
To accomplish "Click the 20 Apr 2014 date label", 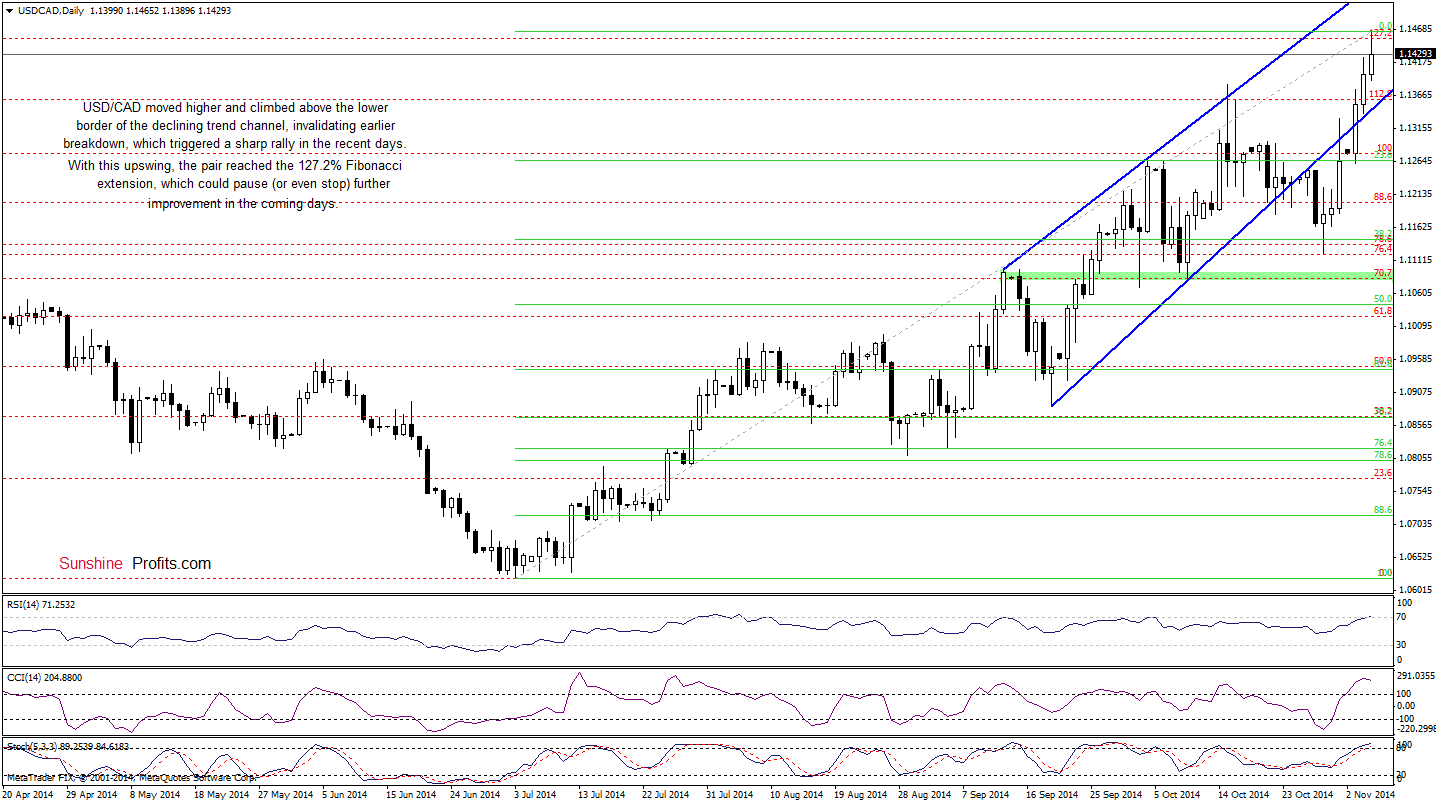I will [x=29, y=795].
